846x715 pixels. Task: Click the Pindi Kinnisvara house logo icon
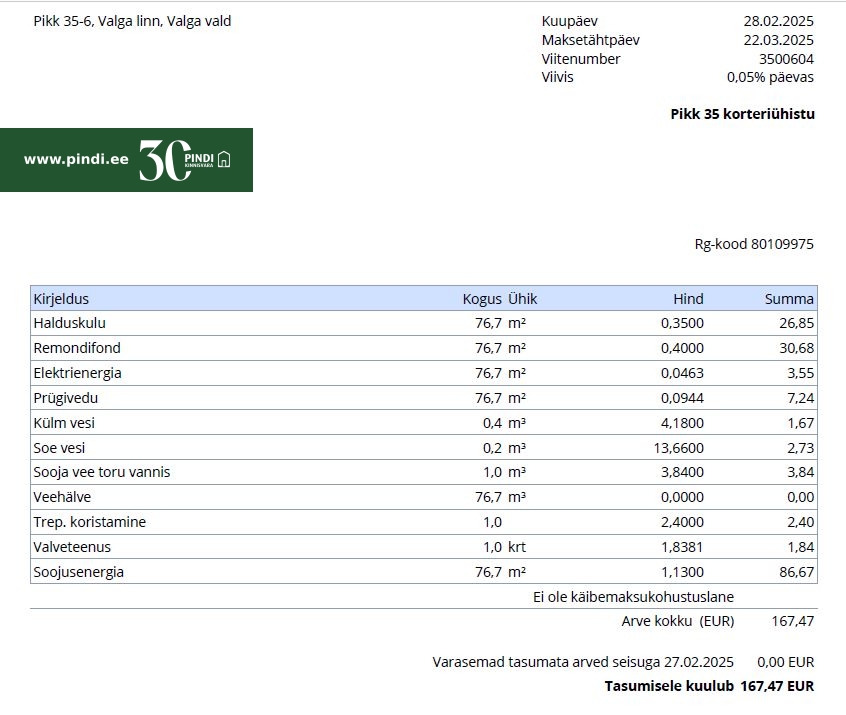[x=224, y=159]
